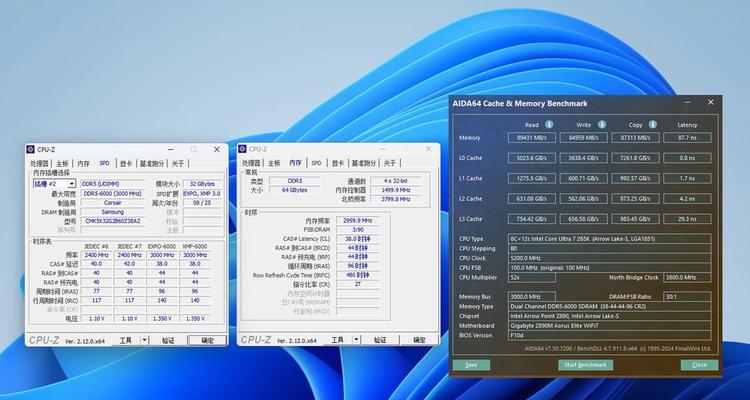The height and width of the screenshot is (400, 750).
Task: Click the BIOS Version F10d field
Action: (609, 335)
